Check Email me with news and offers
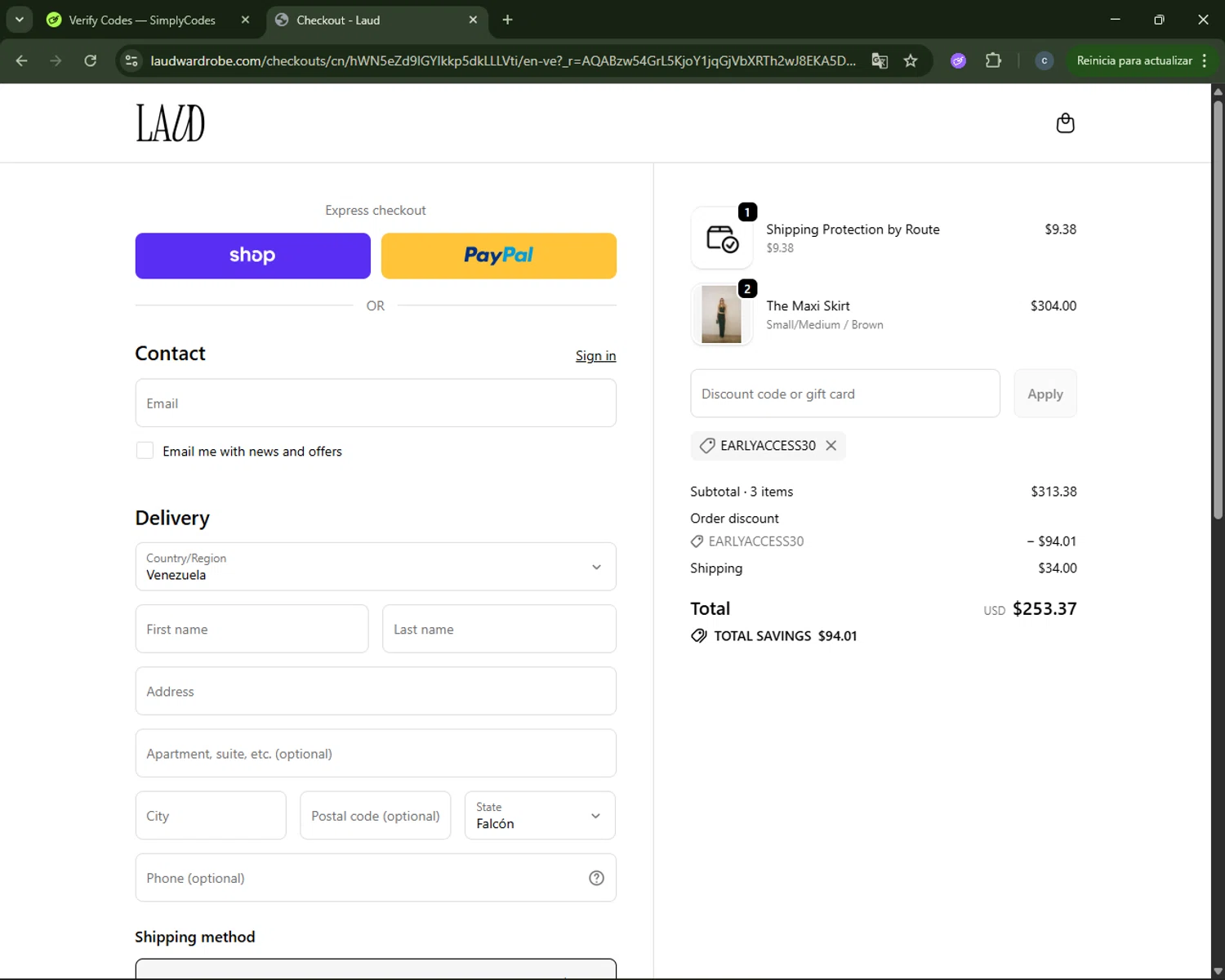The width and height of the screenshot is (1225, 980). [x=145, y=451]
